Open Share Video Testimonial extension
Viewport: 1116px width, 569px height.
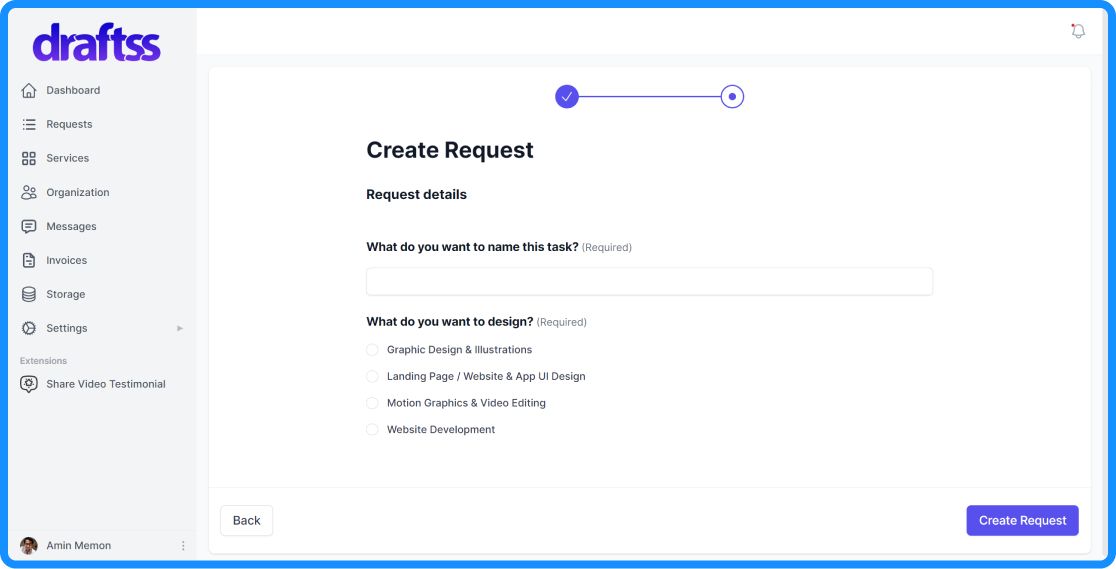pyautogui.click(x=105, y=384)
